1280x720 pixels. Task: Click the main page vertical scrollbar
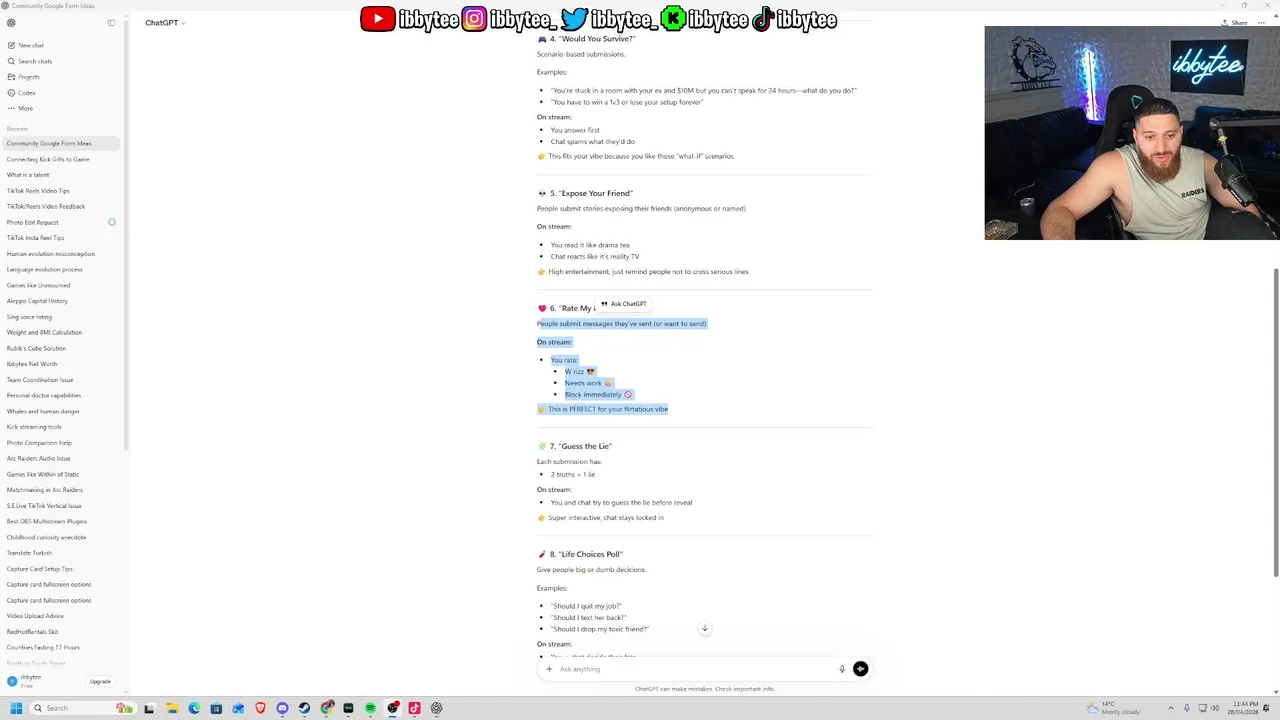1275,423
